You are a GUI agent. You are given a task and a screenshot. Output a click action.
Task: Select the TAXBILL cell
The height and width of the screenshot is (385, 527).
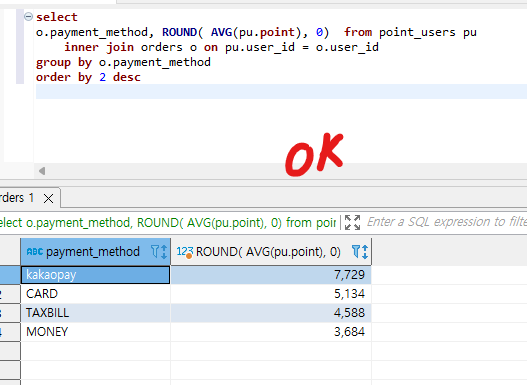tap(95, 313)
